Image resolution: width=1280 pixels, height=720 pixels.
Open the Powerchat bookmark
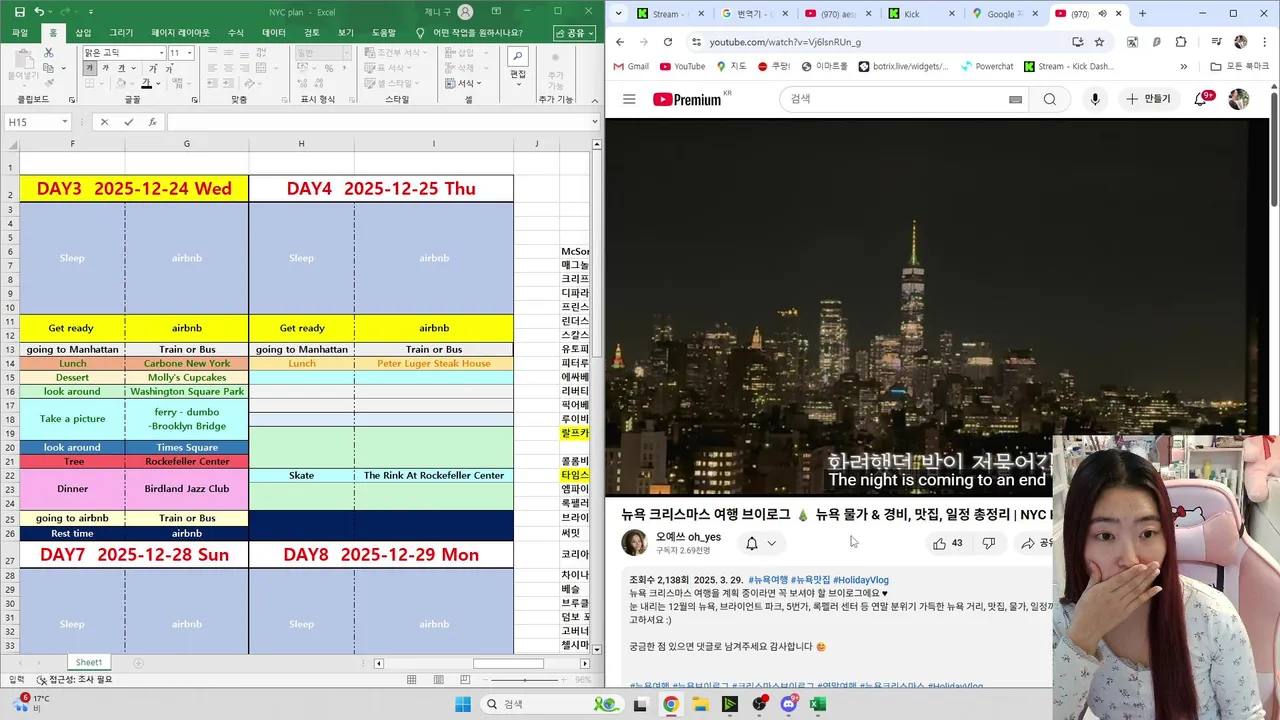coord(986,67)
